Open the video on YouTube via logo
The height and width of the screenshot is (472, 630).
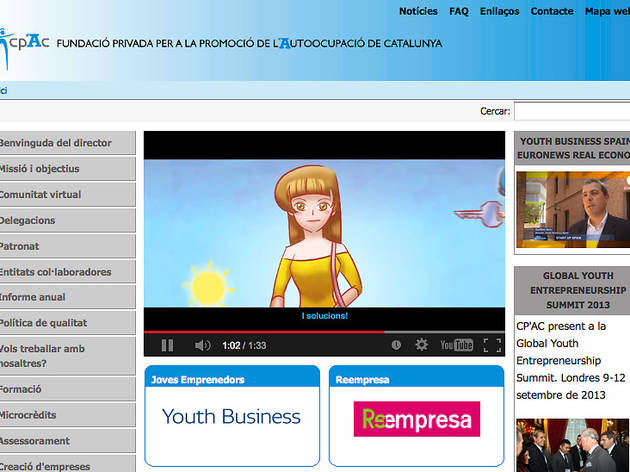[457, 345]
